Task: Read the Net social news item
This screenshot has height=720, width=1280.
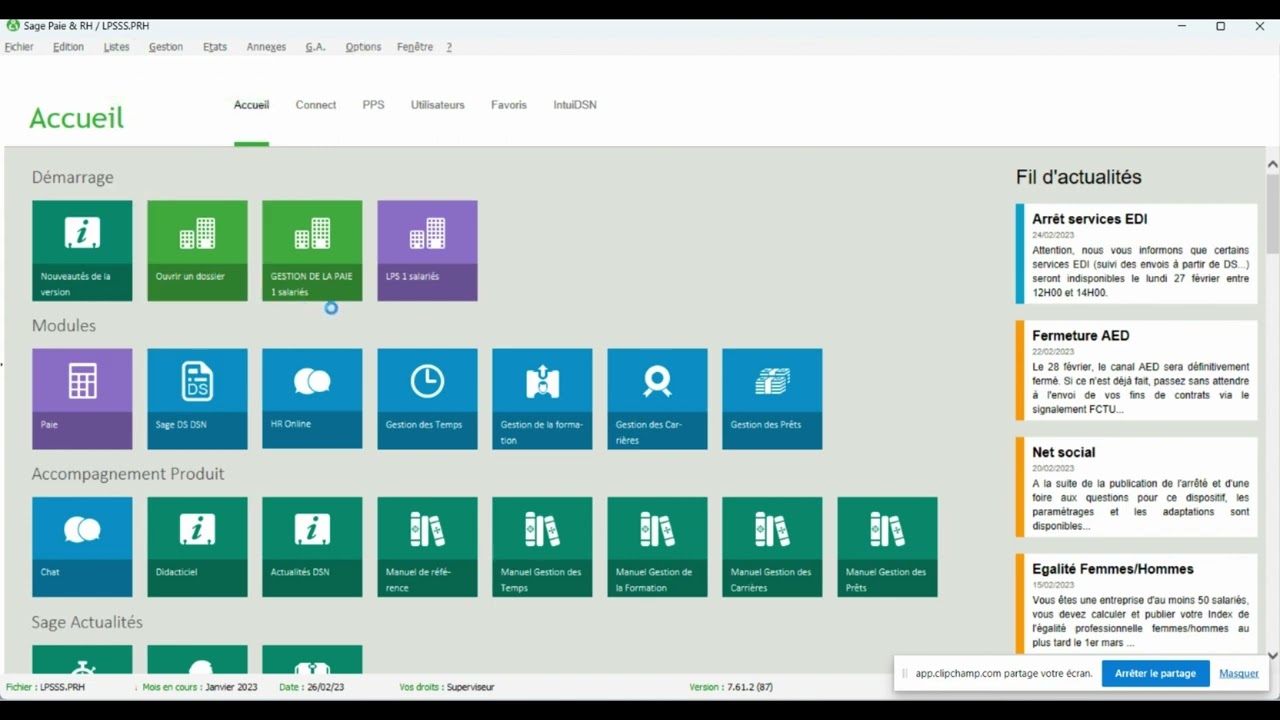Action: (1136, 487)
